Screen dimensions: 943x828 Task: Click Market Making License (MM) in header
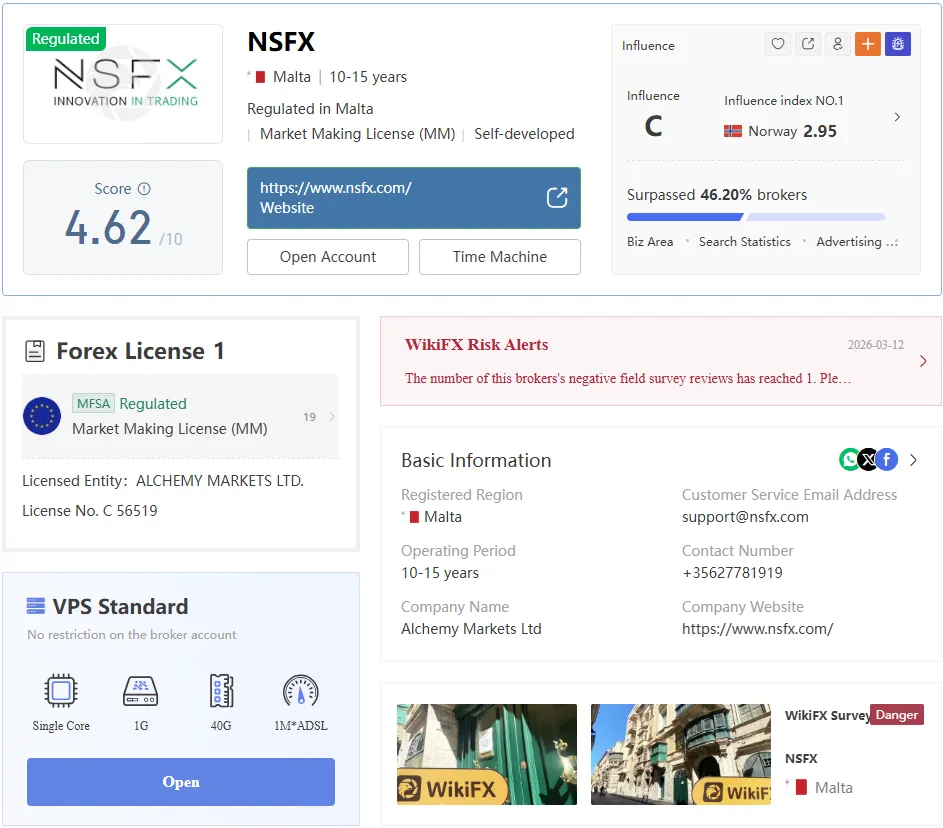pos(357,134)
